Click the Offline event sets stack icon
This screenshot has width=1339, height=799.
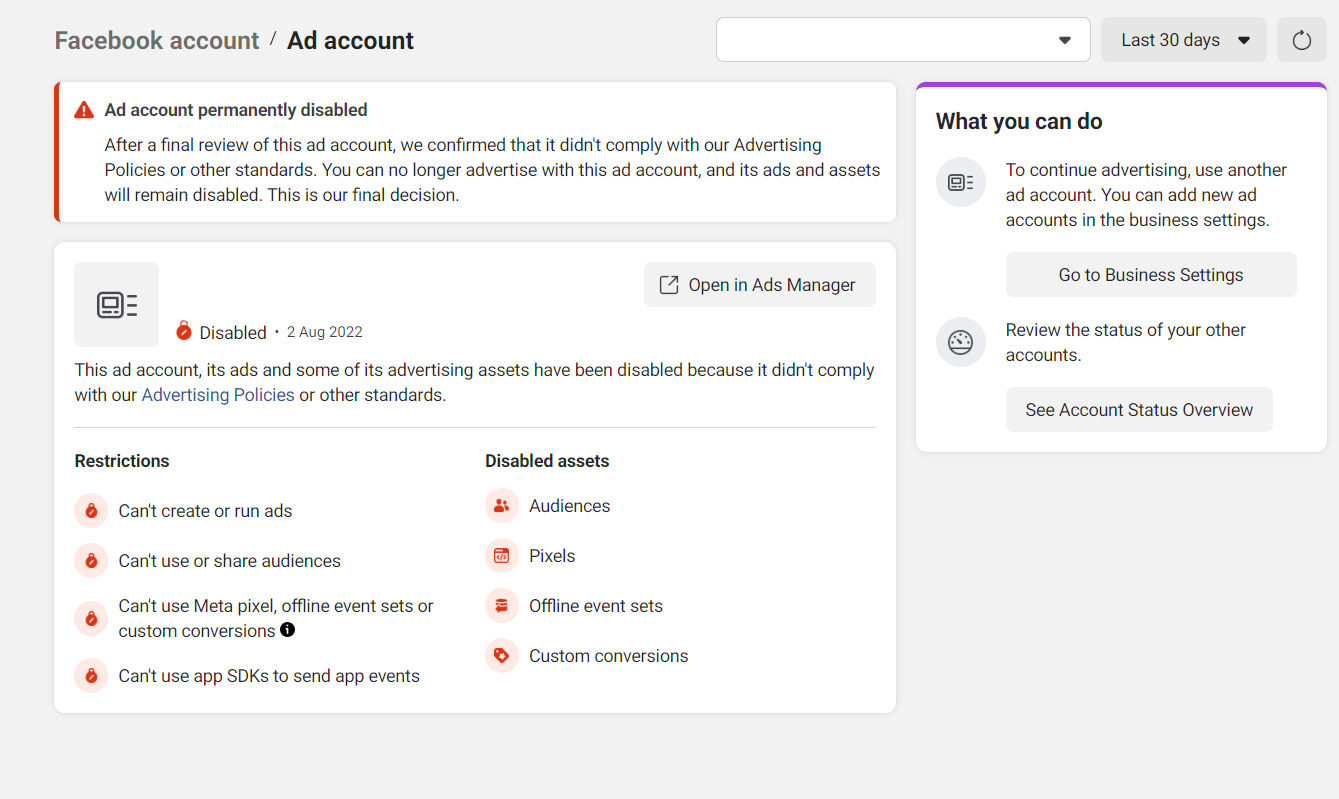[502, 606]
